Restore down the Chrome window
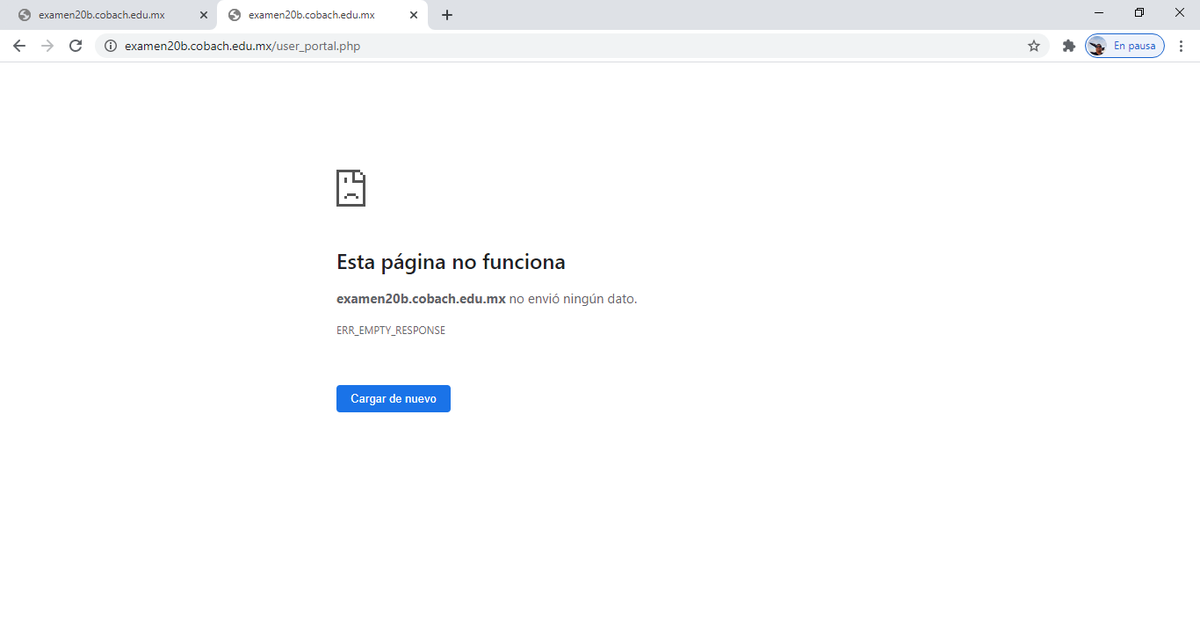1200x640 pixels. [1139, 13]
